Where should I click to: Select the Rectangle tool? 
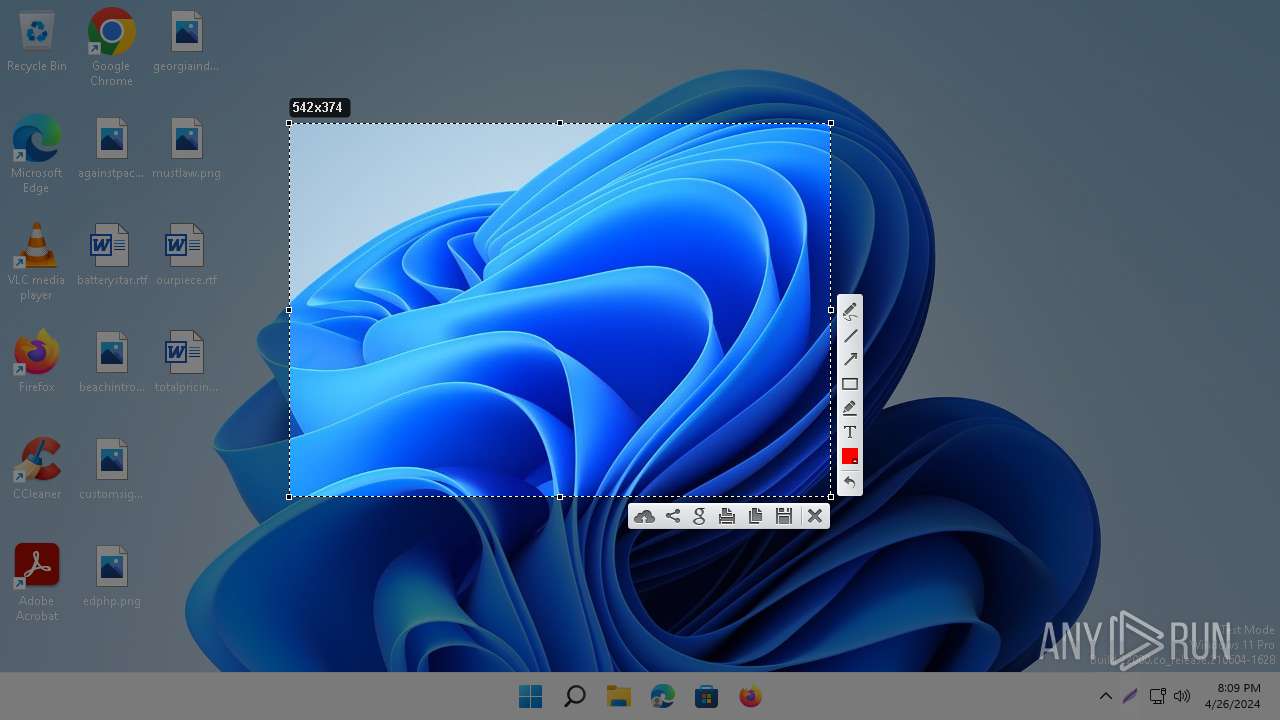tap(850, 384)
